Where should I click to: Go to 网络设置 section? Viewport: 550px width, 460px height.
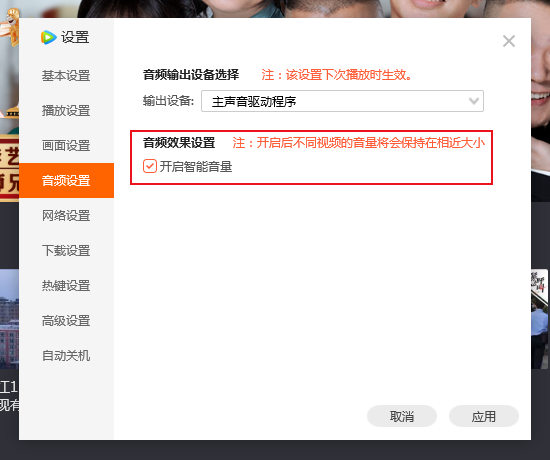point(66,215)
